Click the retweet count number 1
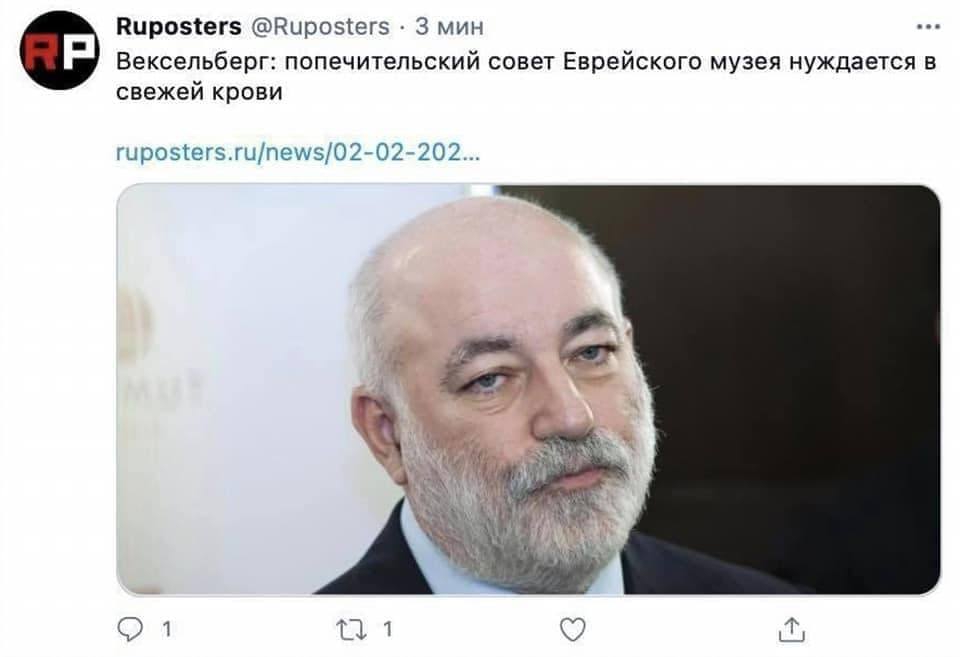The width and height of the screenshot is (960, 657). [387, 629]
